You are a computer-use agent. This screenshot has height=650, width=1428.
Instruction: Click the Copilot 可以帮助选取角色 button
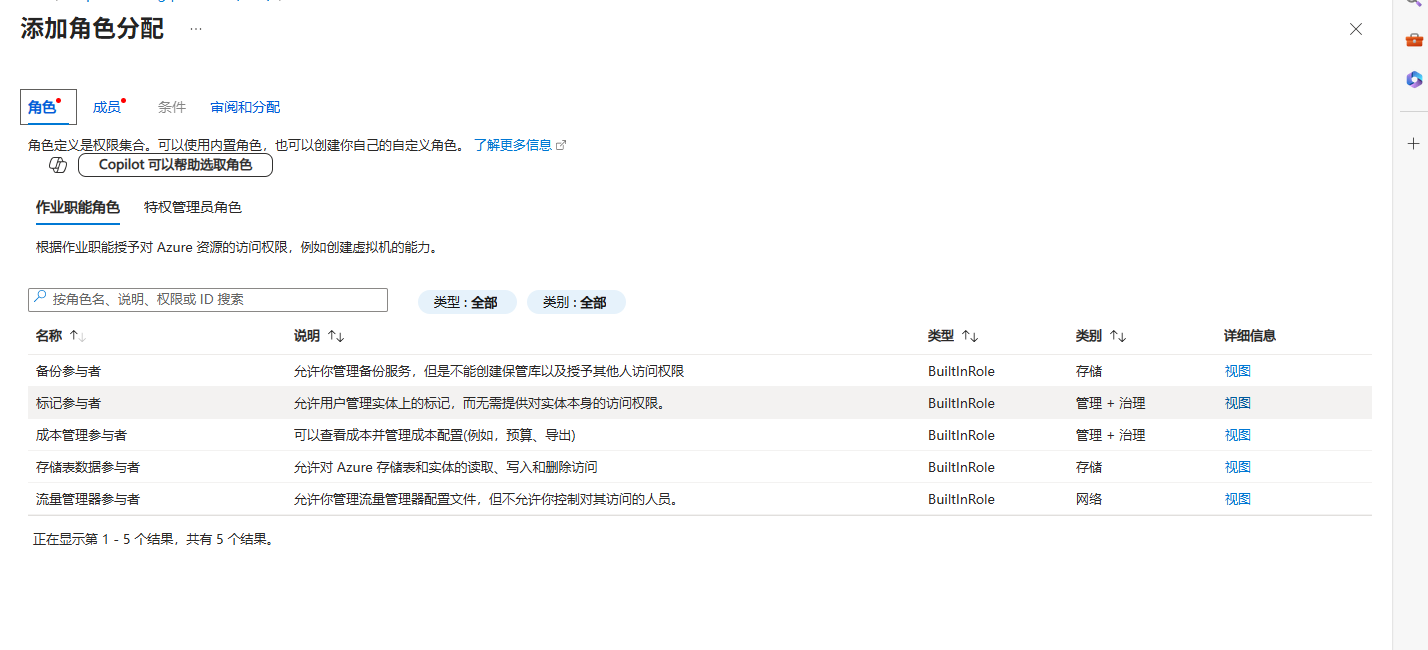[175, 165]
